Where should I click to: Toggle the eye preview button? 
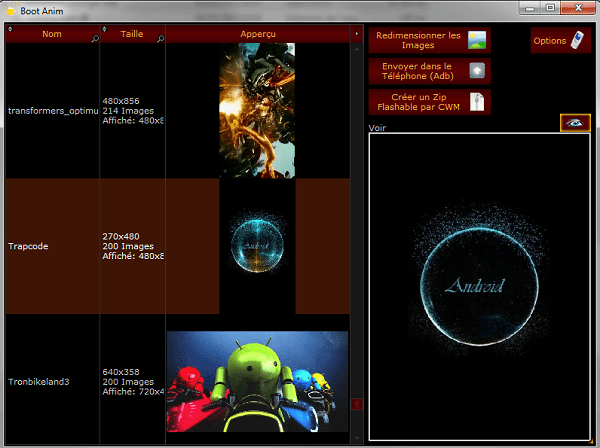point(575,123)
